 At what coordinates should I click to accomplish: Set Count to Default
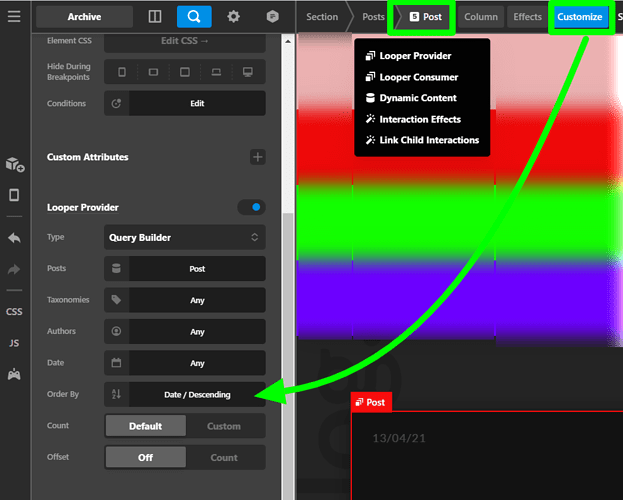click(145, 426)
